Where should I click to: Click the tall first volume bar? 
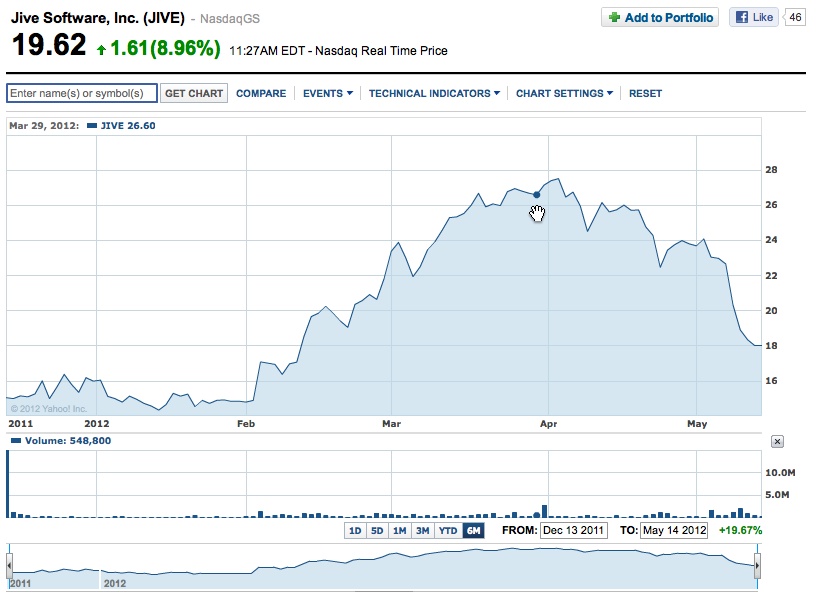[x=8, y=484]
